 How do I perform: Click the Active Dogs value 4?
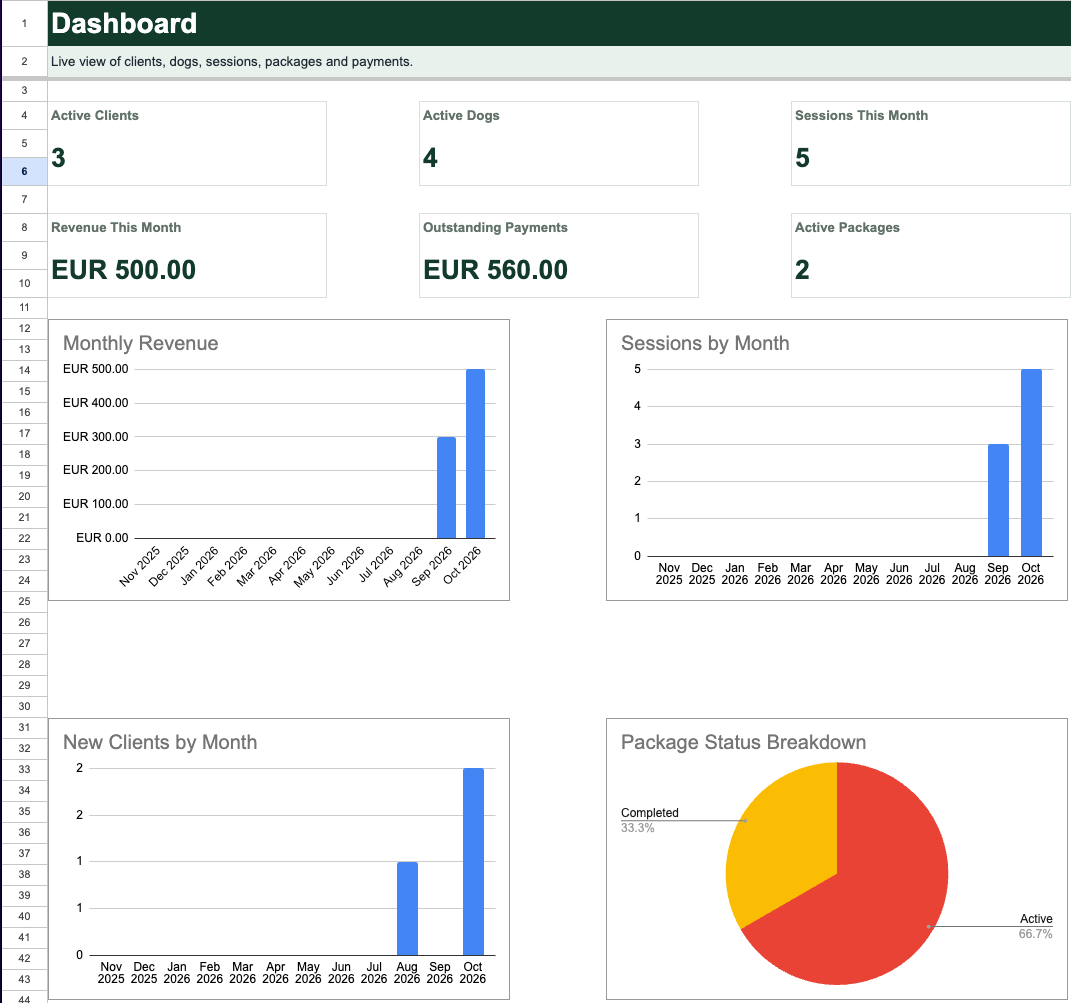[430, 158]
